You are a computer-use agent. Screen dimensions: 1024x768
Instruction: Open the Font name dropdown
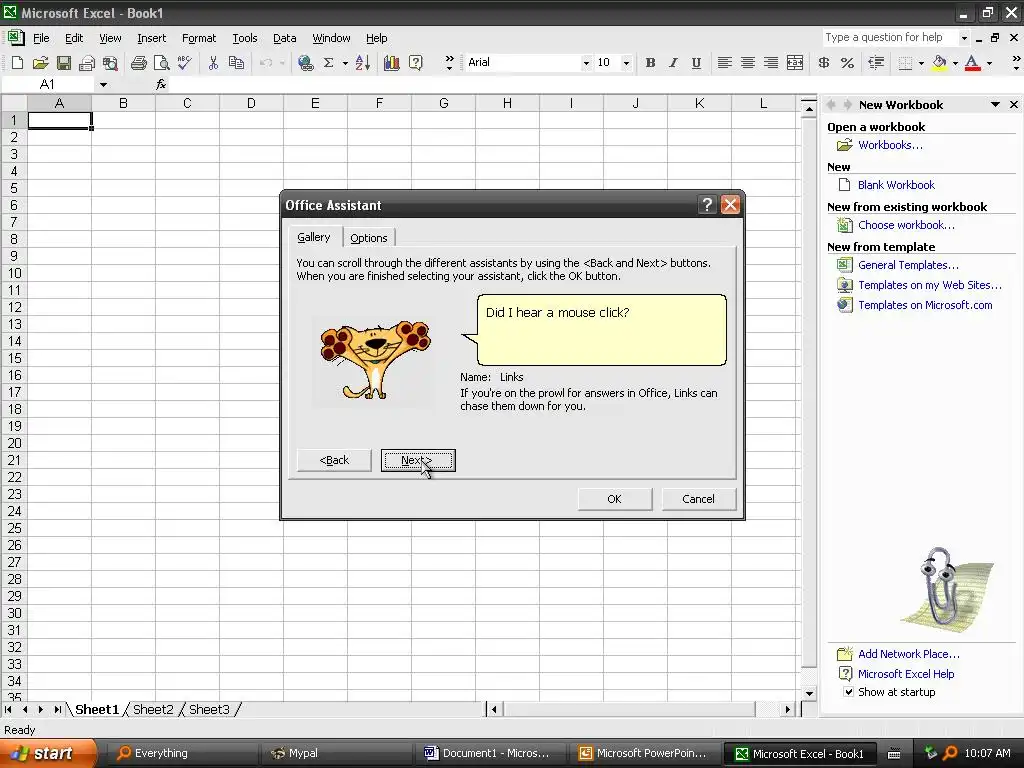tap(586, 63)
